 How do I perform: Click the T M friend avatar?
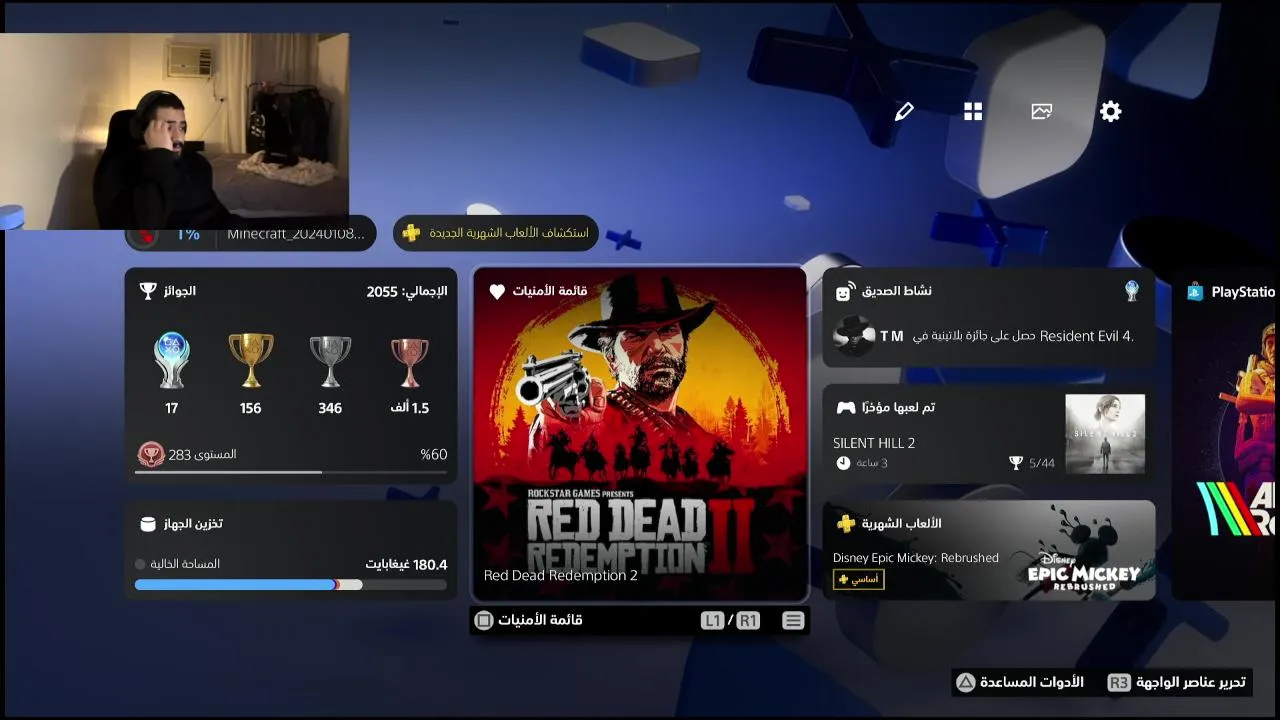854,336
